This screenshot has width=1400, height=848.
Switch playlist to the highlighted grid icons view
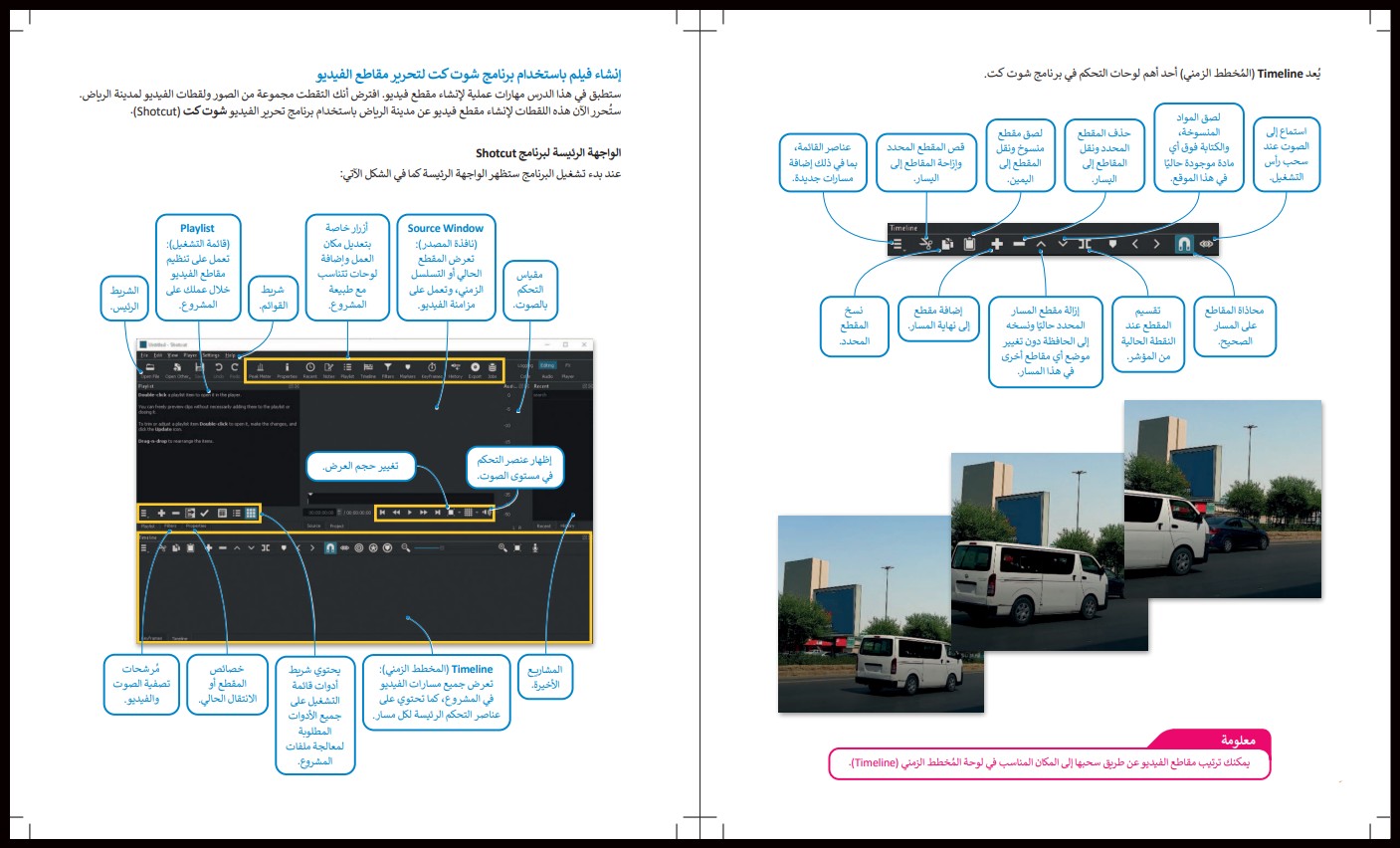pyautogui.click(x=251, y=514)
